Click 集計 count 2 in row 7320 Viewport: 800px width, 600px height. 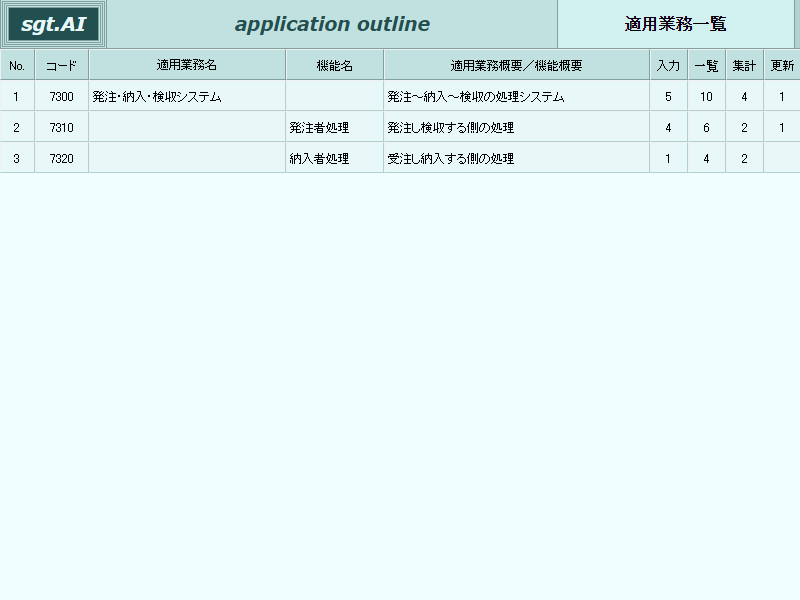coord(744,159)
